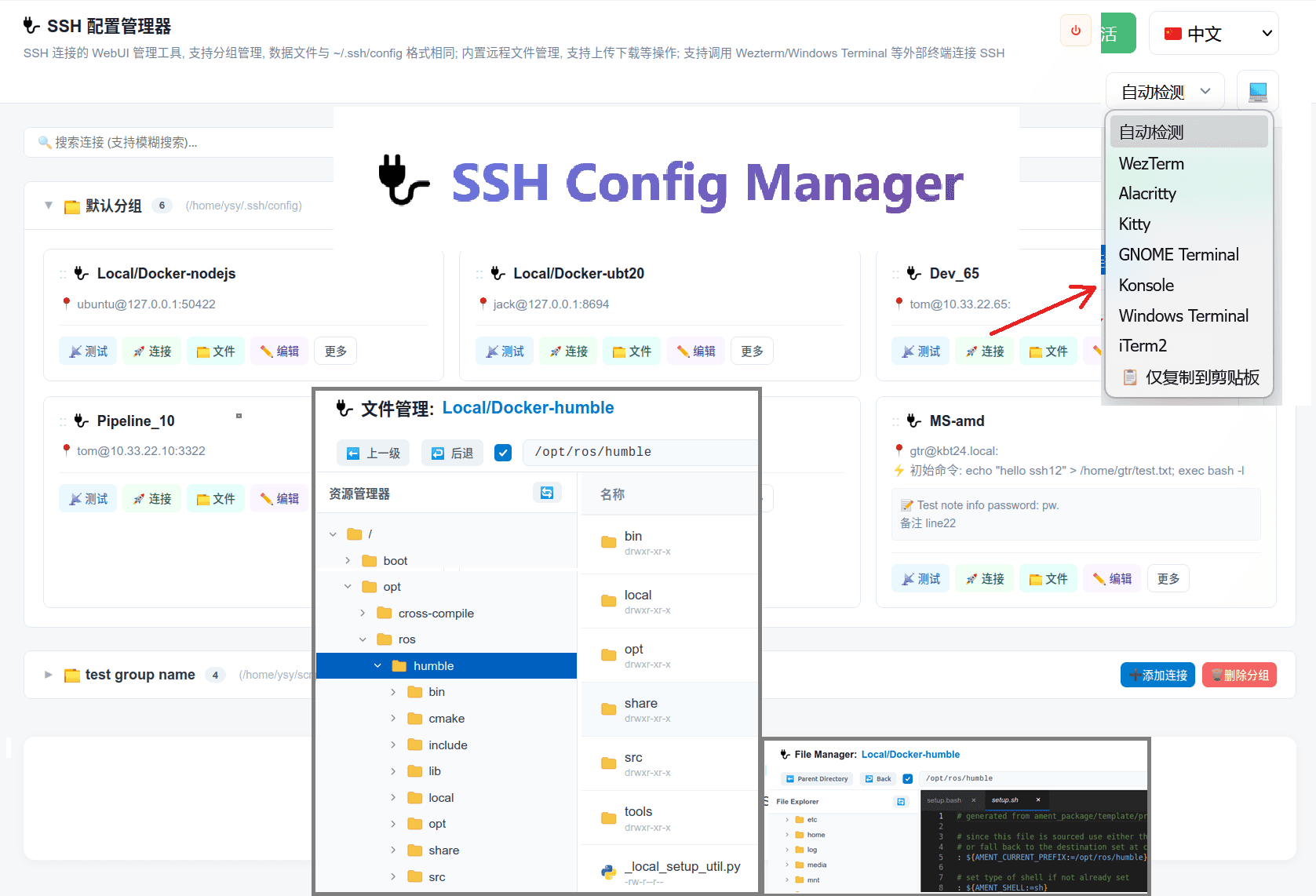Expand include folder in tree
1316x896 pixels.
393,745
